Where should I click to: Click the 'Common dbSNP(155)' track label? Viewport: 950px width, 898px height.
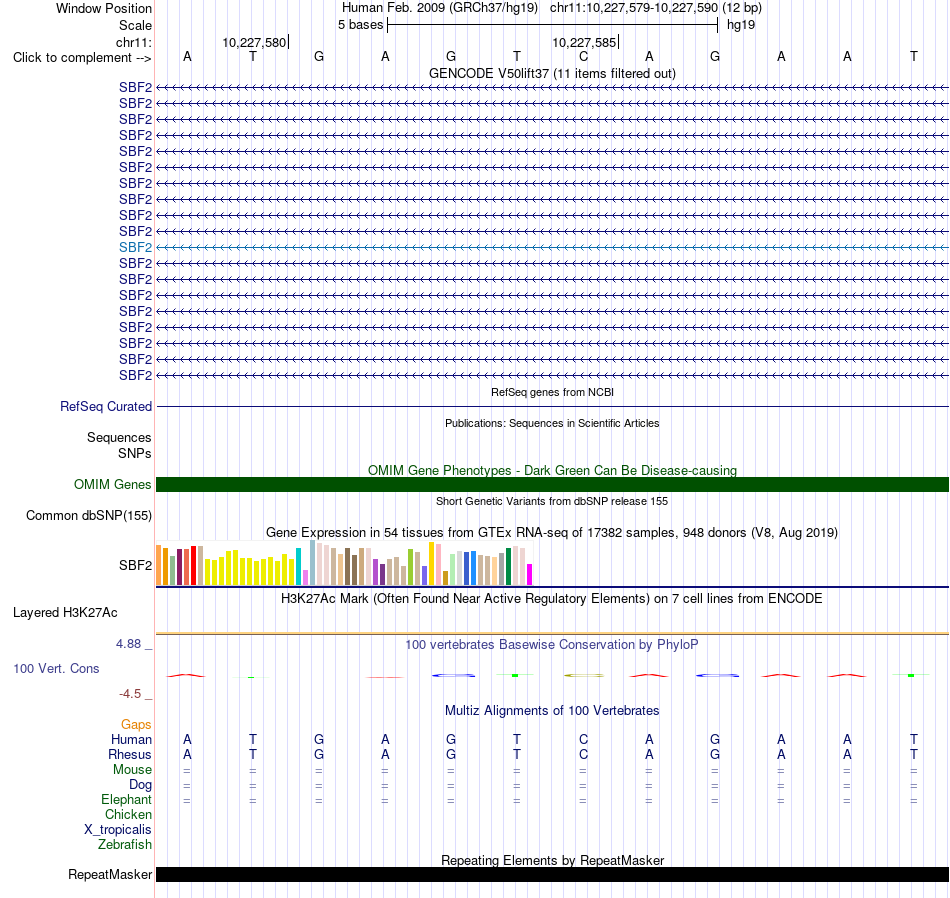tap(88, 516)
